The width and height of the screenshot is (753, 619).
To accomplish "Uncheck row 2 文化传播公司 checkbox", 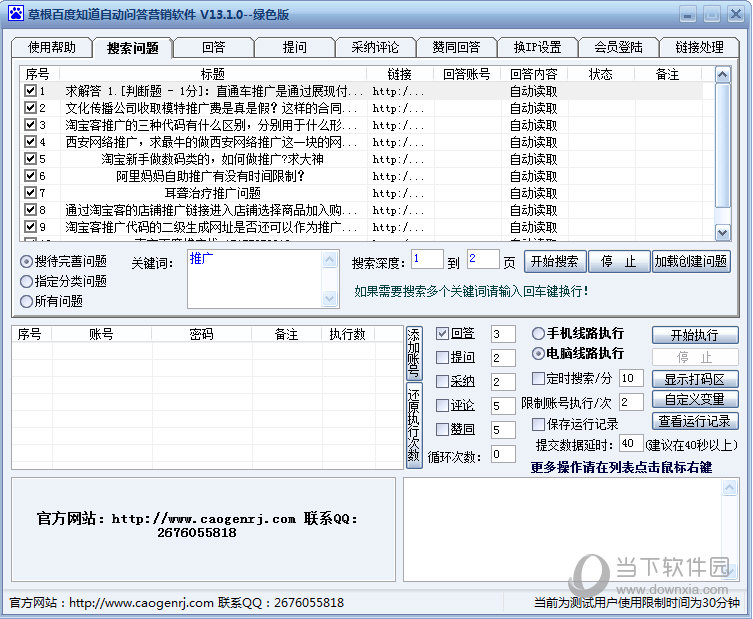I will [30, 108].
